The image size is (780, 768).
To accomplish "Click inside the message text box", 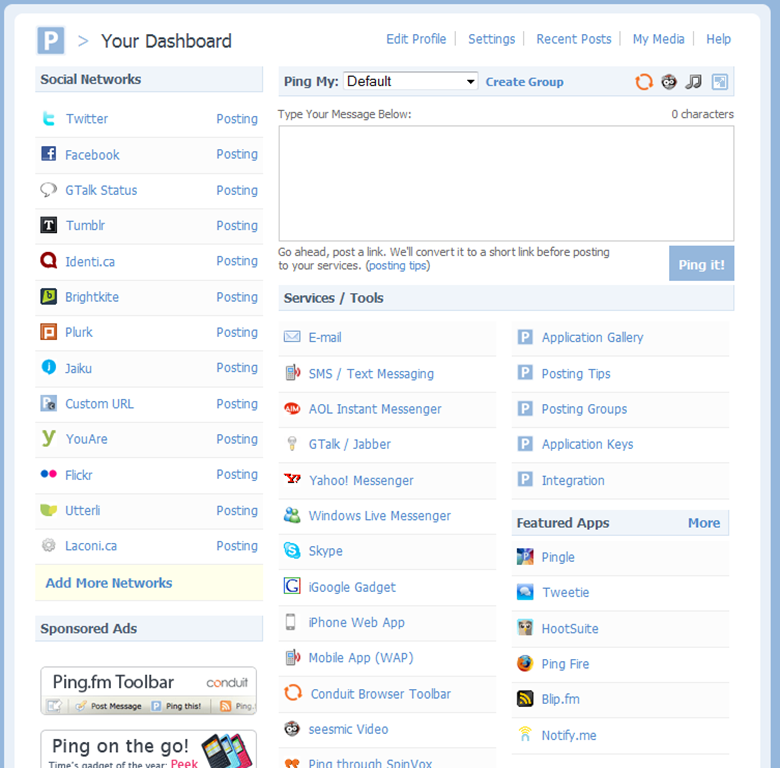I will 506,183.
